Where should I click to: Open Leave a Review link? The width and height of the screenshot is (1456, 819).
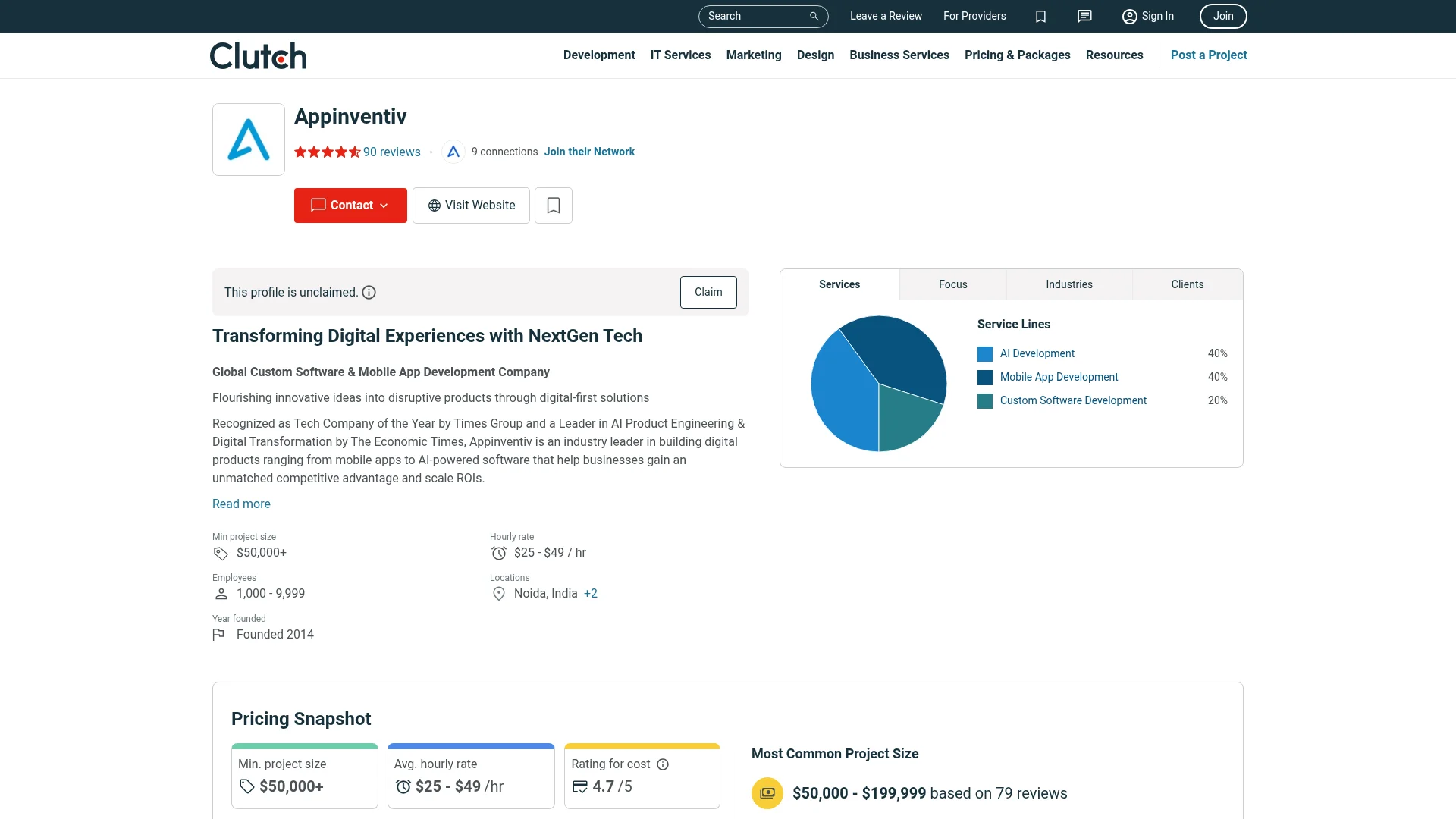pyautogui.click(x=886, y=16)
